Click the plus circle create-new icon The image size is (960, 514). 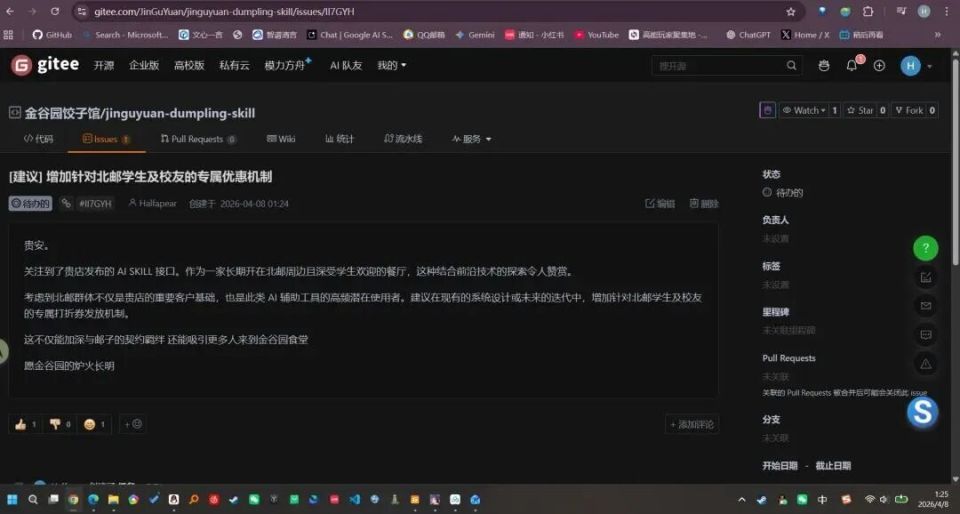879,65
